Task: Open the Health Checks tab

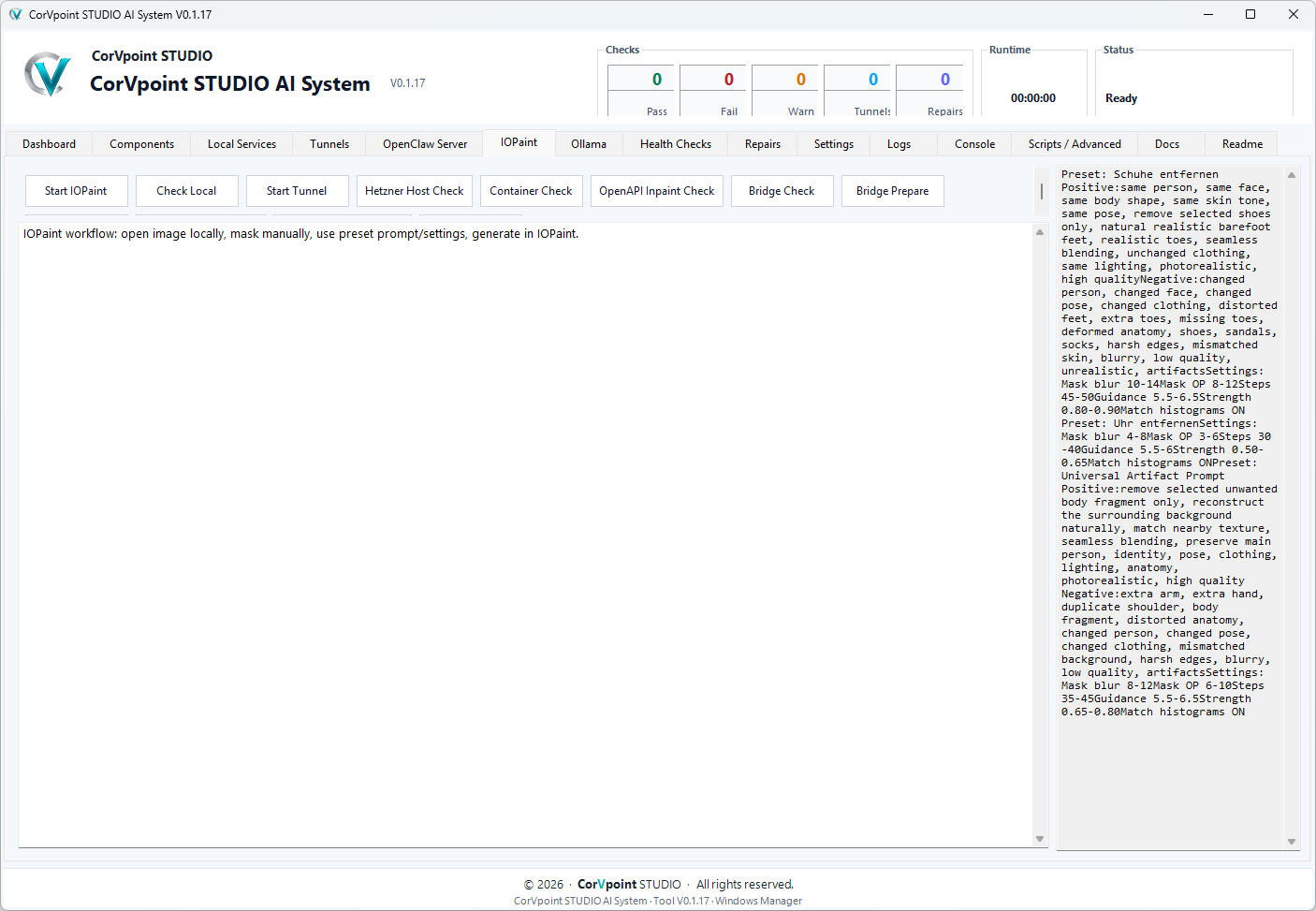Action: (676, 144)
